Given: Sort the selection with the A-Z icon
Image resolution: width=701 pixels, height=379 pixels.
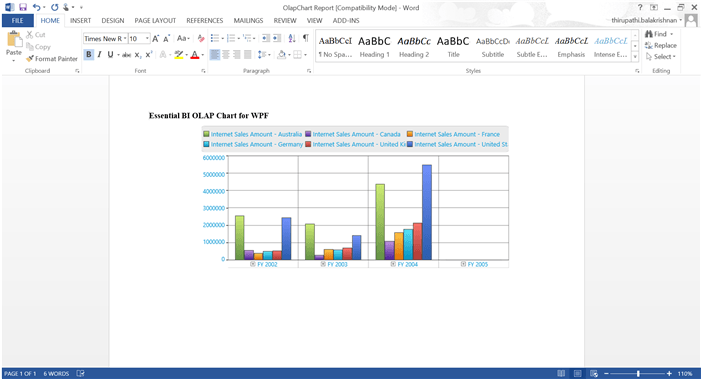Looking at the screenshot, I should tap(291, 38).
